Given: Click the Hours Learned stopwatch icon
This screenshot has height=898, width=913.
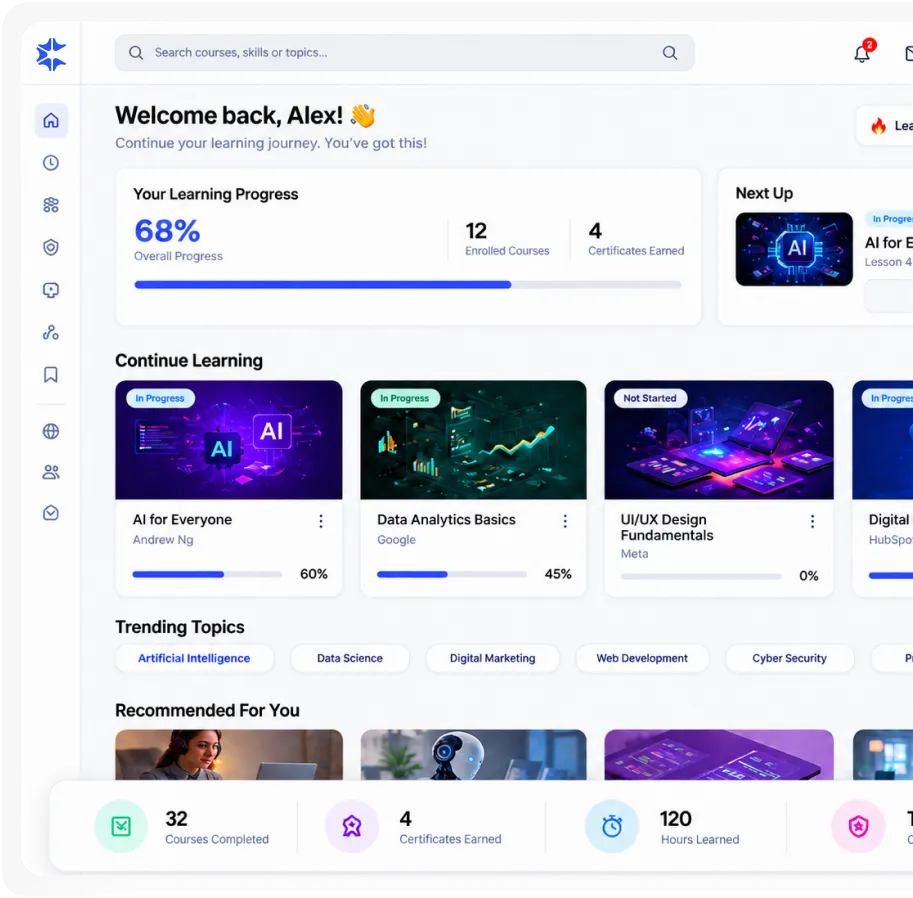Looking at the screenshot, I should [612, 826].
